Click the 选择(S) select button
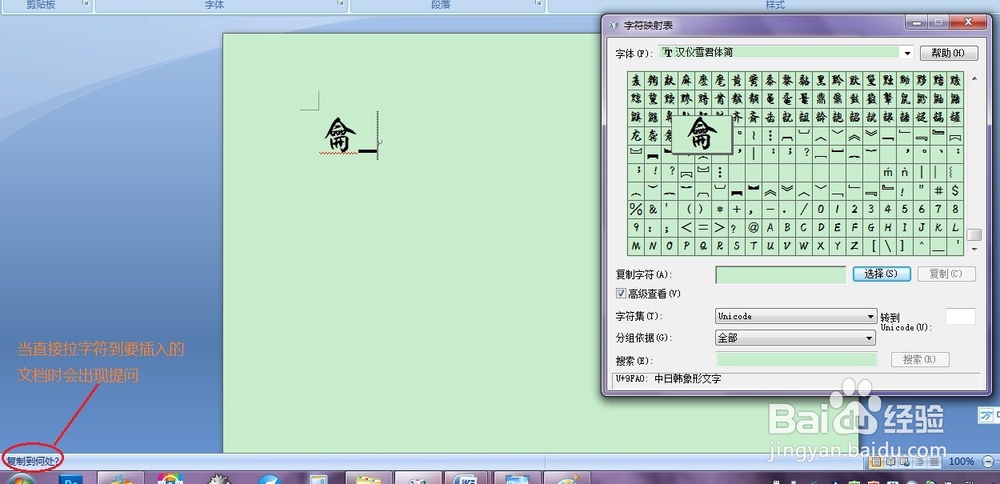This screenshot has width=1000, height=484. pyautogui.click(x=881, y=274)
